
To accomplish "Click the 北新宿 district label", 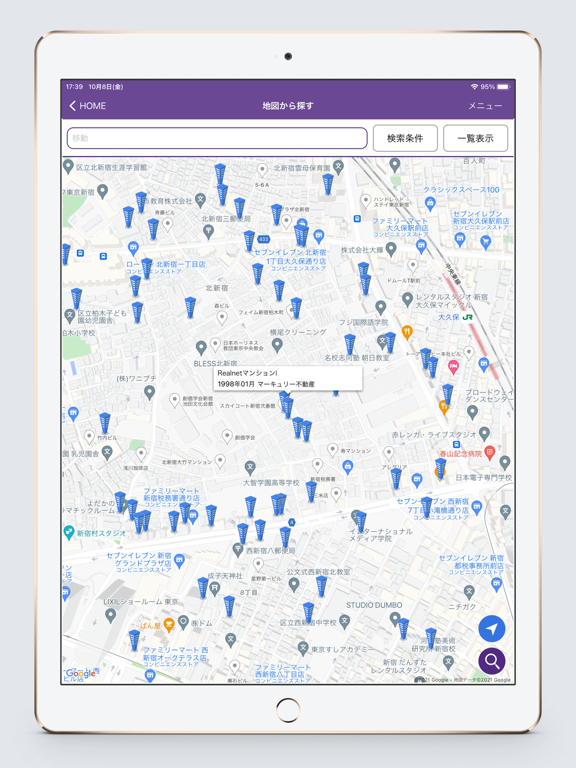I will [216, 288].
